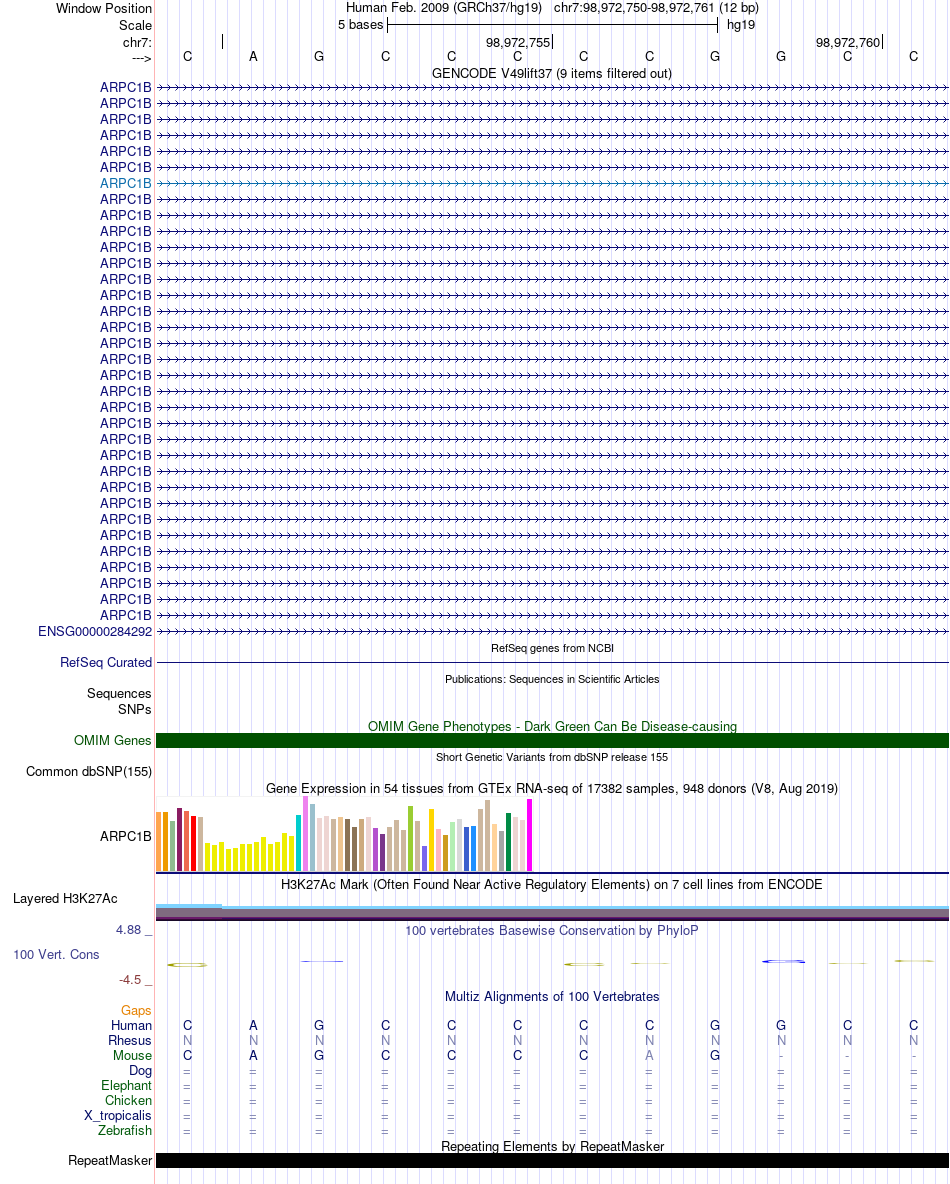Click the 4.88 upper conservation scale value
The height and width of the screenshot is (1184, 950).
point(128,930)
